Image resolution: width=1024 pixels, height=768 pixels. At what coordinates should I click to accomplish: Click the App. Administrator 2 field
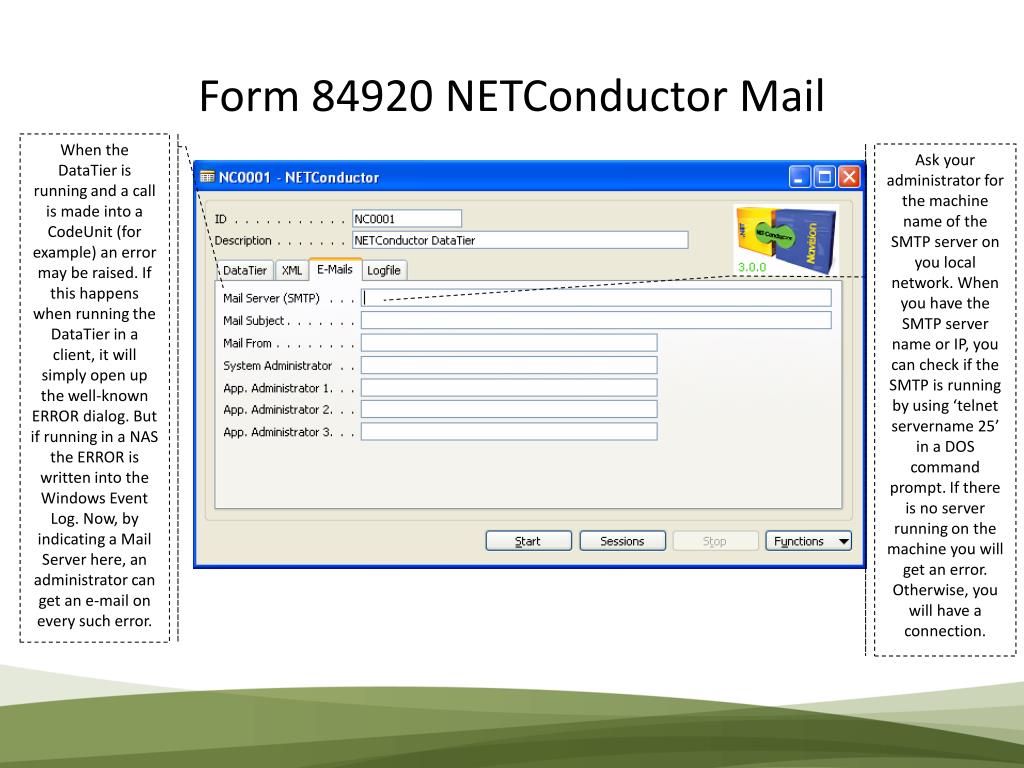click(509, 409)
